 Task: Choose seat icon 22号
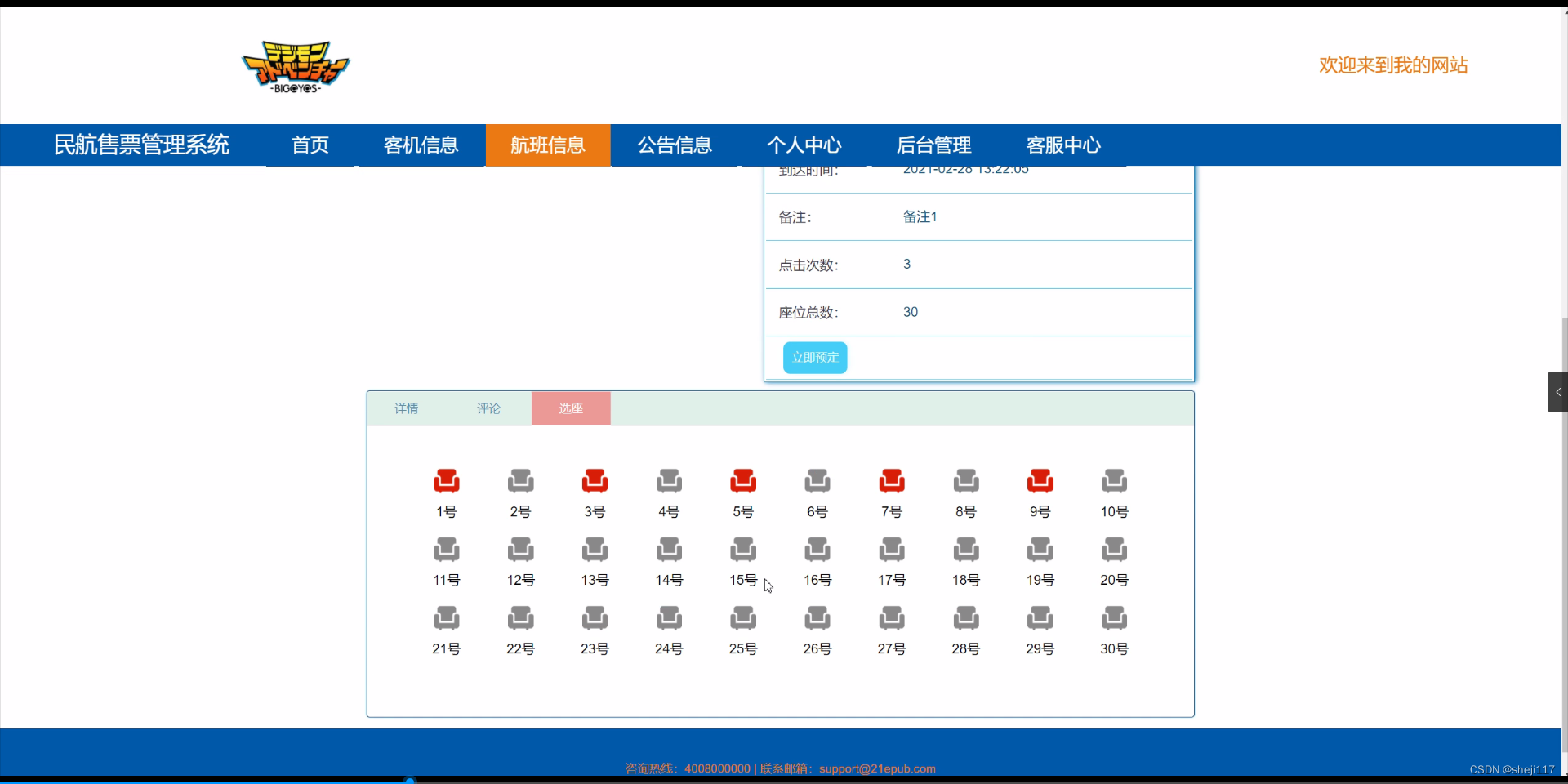[x=520, y=618]
